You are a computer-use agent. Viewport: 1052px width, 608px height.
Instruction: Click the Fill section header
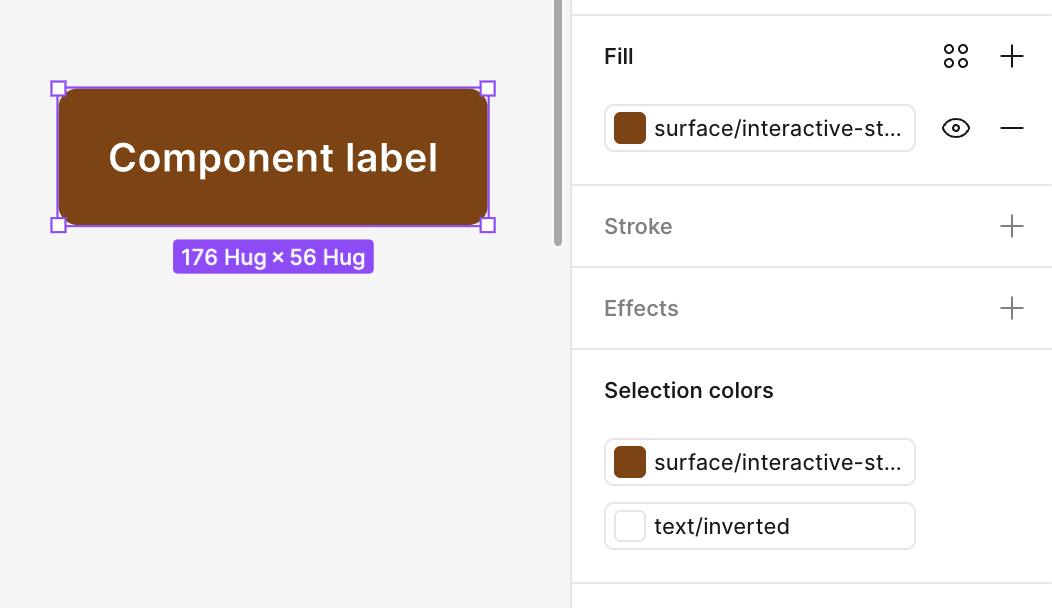618,56
